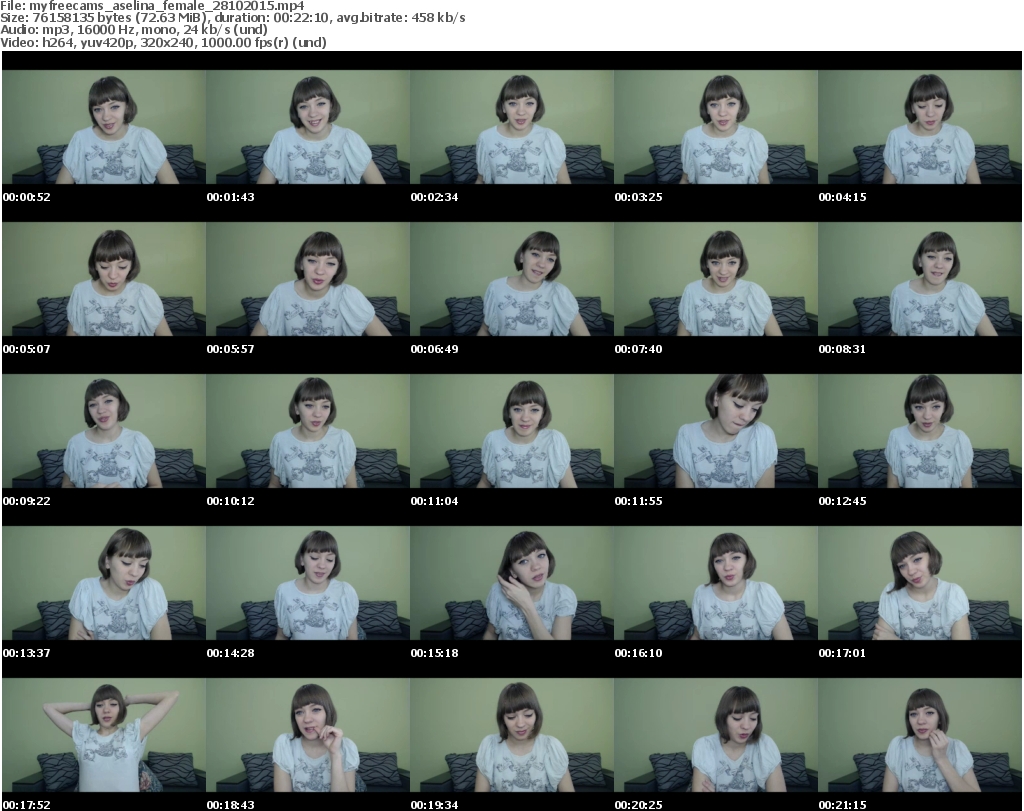Image resolution: width=1024 pixels, height=811 pixels.
Task: Click the timestamp label 00:14:28
Action: (231, 653)
